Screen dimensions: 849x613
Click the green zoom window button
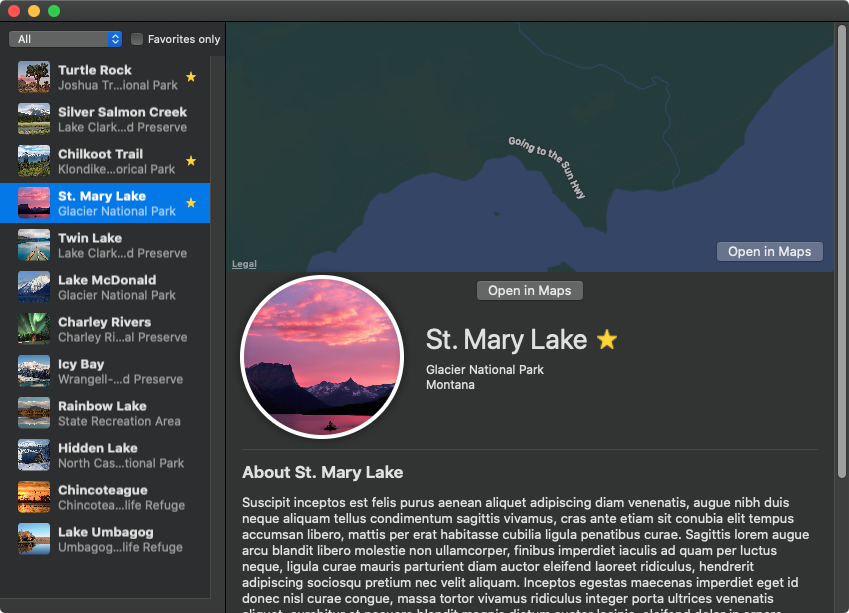[x=54, y=11]
